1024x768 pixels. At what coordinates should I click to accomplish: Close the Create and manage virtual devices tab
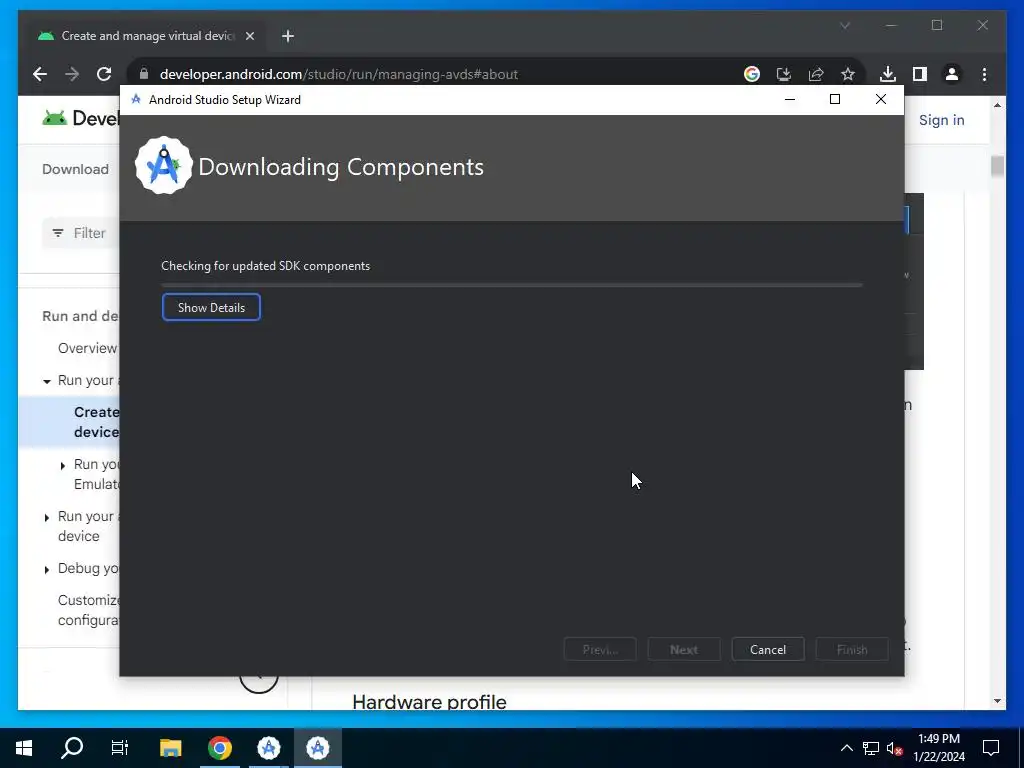coord(249,36)
